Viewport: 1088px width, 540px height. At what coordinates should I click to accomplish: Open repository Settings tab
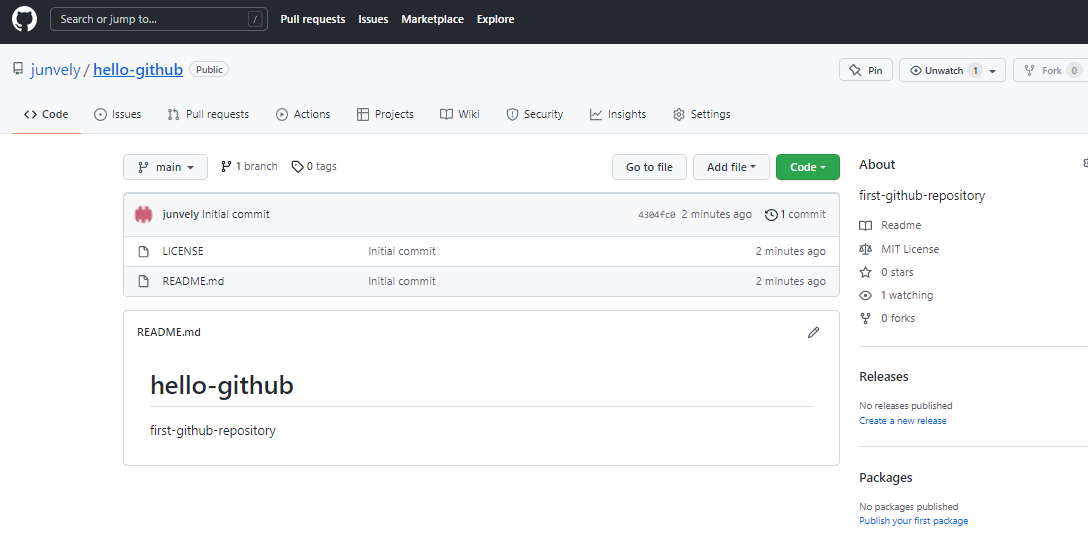(x=702, y=115)
